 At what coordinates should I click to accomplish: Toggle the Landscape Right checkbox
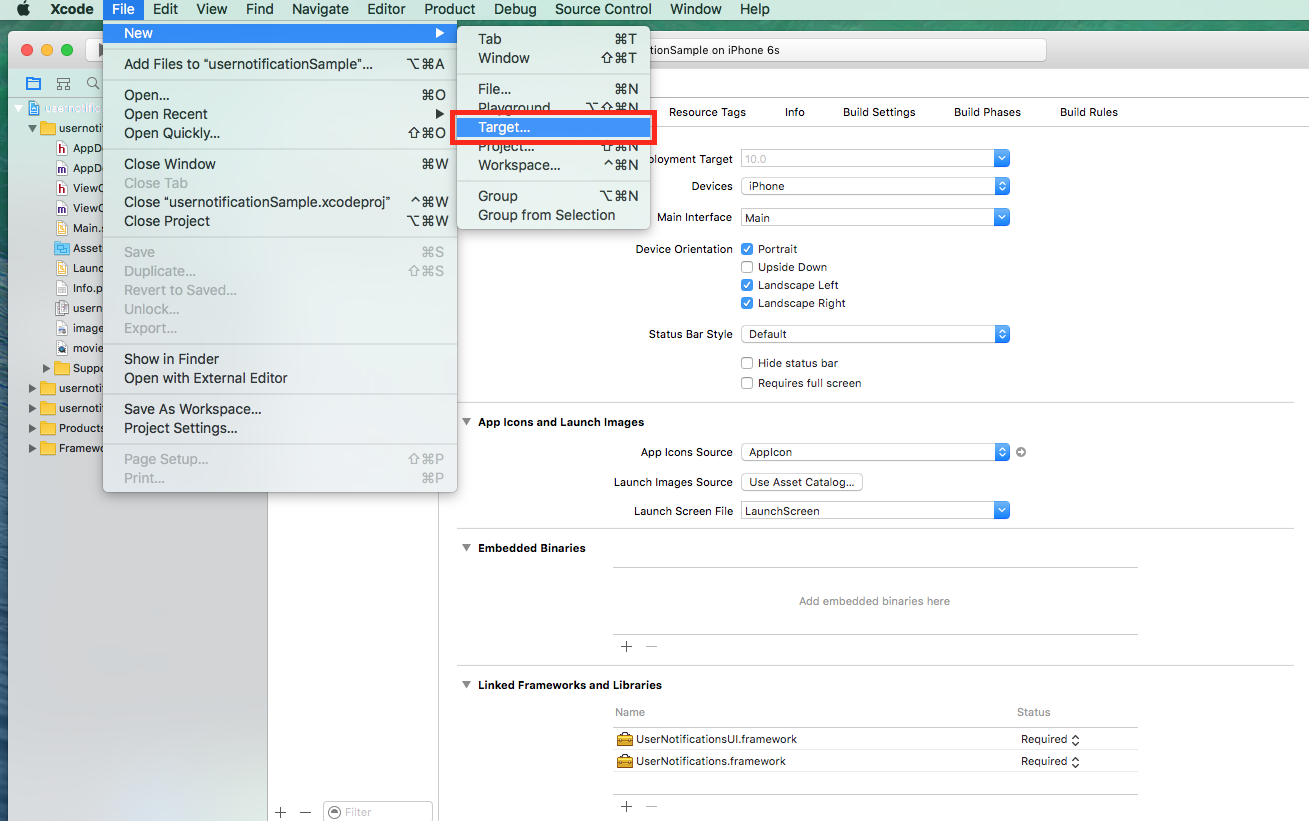coord(747,303)
